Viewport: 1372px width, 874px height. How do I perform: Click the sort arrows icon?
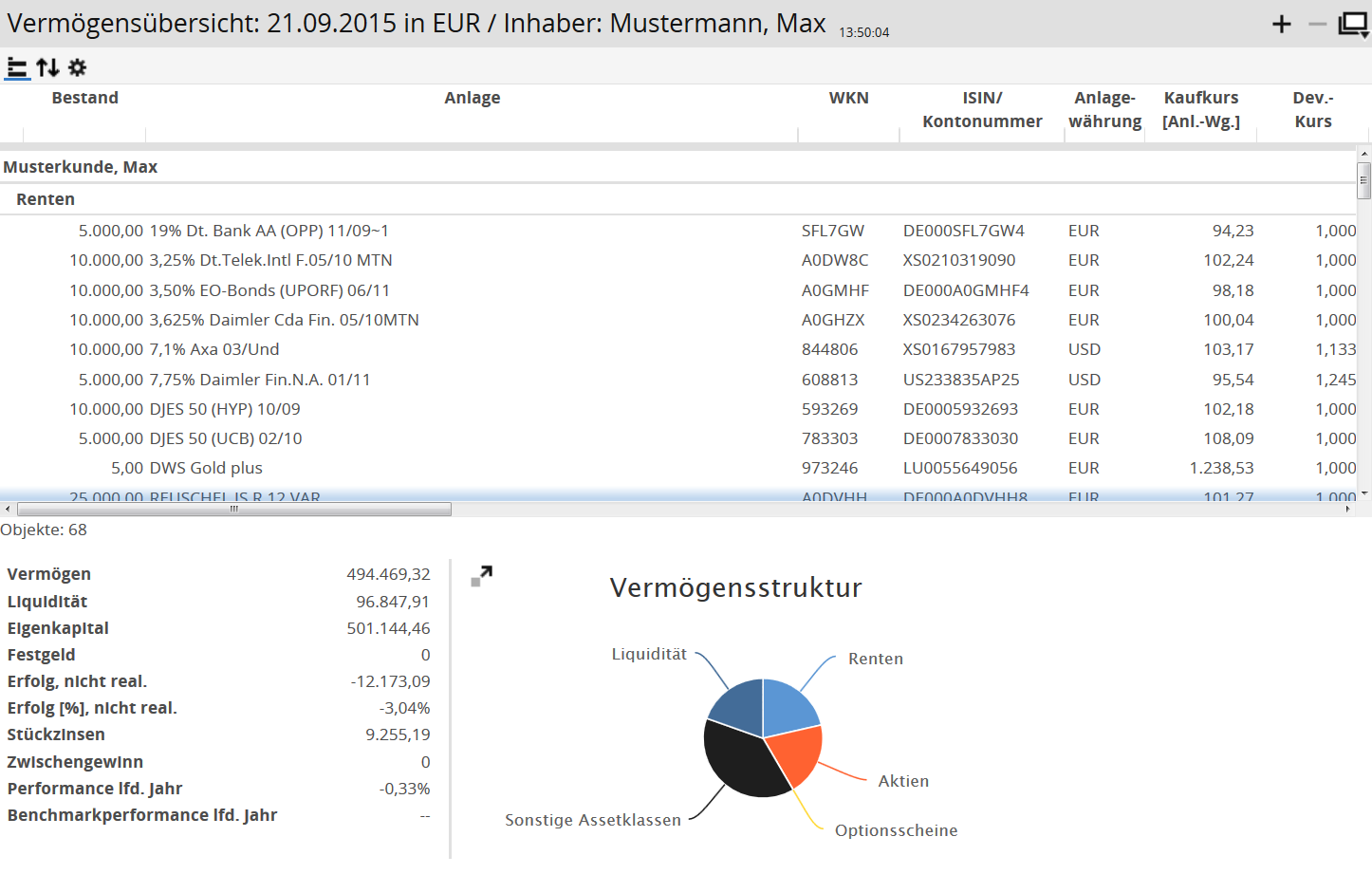click(x=47, y=67)
